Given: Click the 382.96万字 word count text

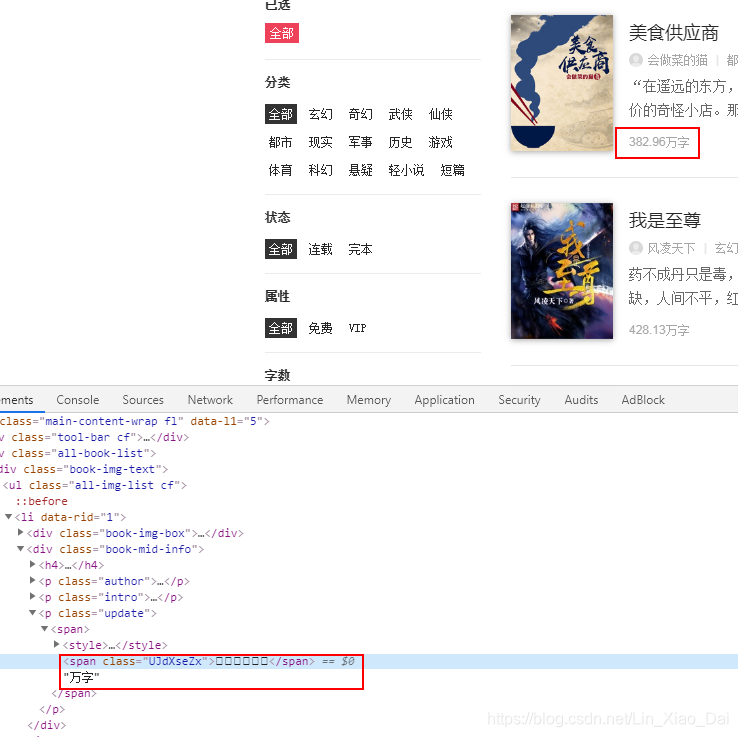Looking at the screenshot, I should tap(659, 142).
